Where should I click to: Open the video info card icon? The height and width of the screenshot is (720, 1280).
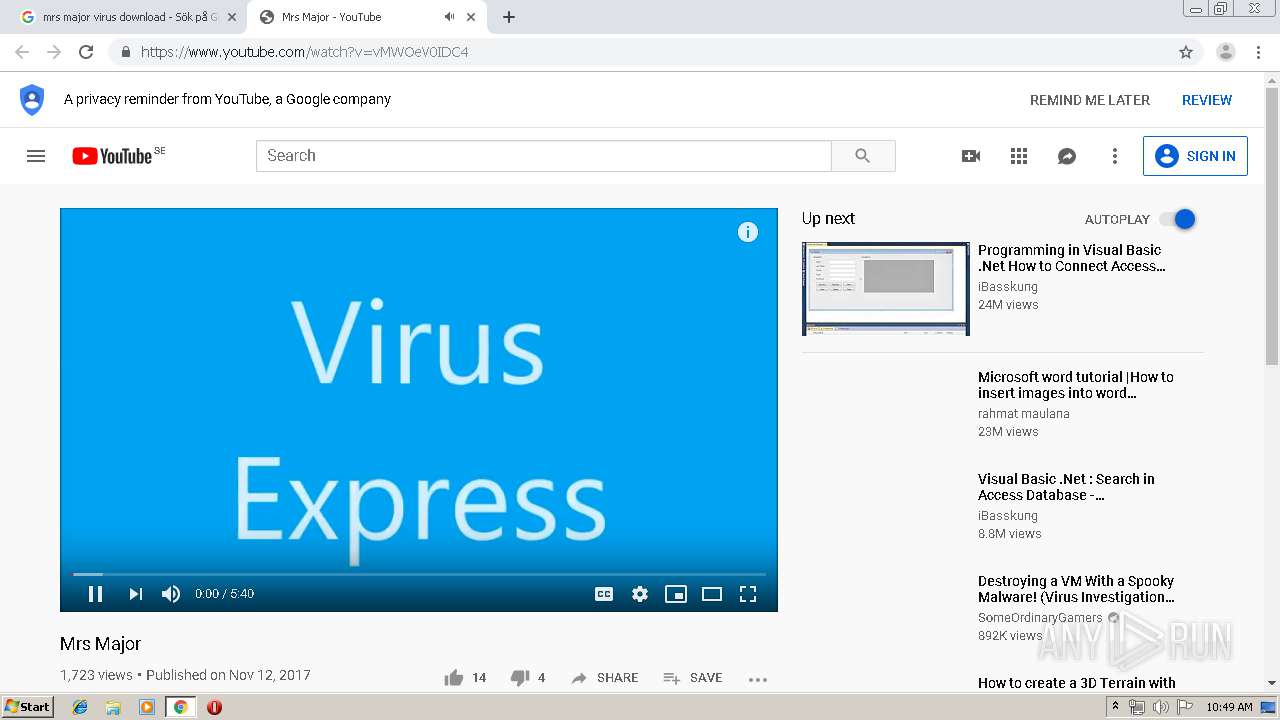[x=748, y=232]
